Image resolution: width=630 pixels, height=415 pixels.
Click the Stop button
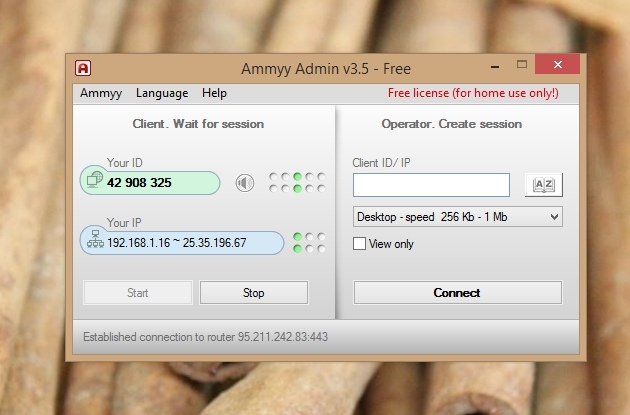point(254,292)
